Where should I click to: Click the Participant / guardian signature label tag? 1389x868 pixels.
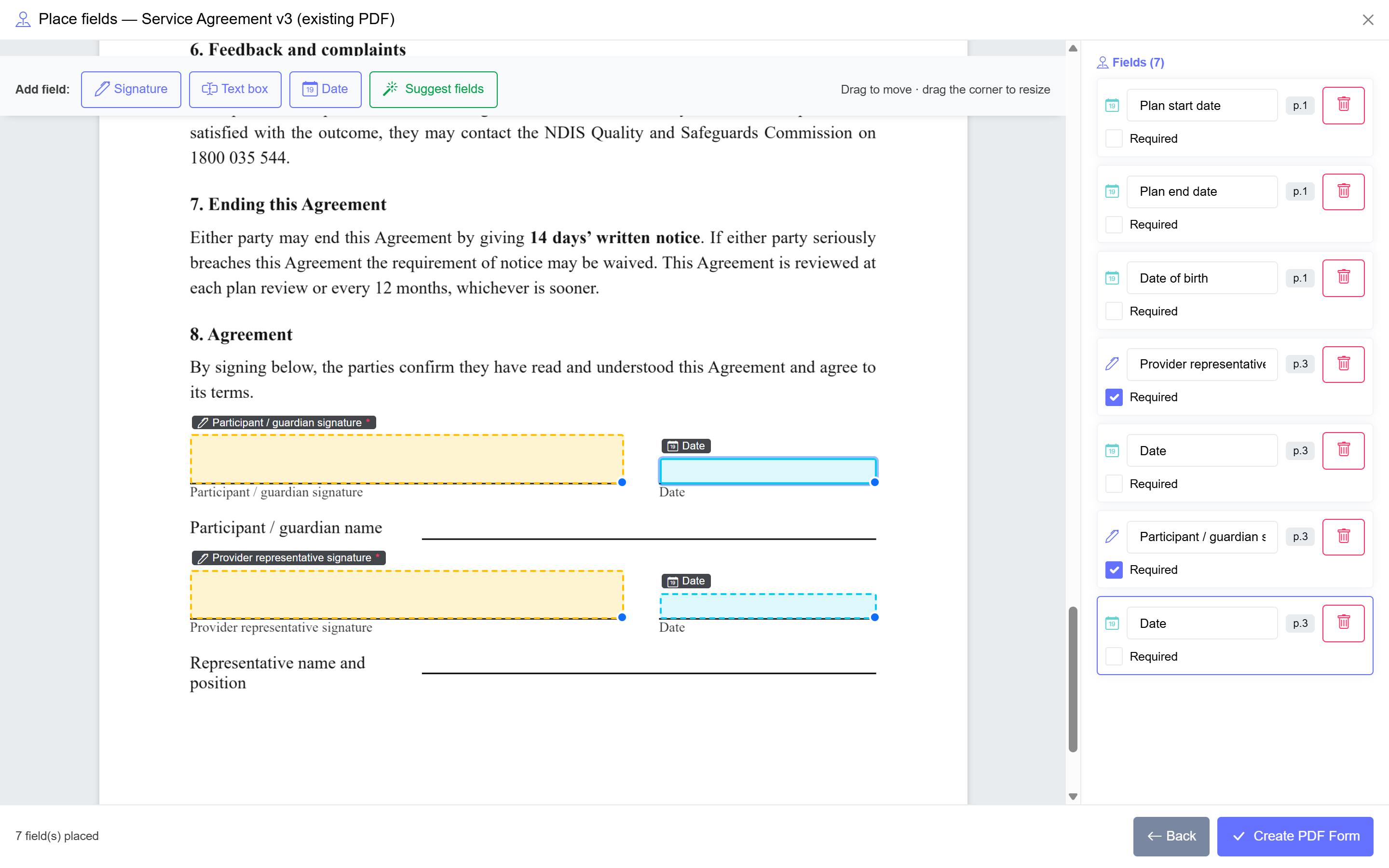point(284,422)
